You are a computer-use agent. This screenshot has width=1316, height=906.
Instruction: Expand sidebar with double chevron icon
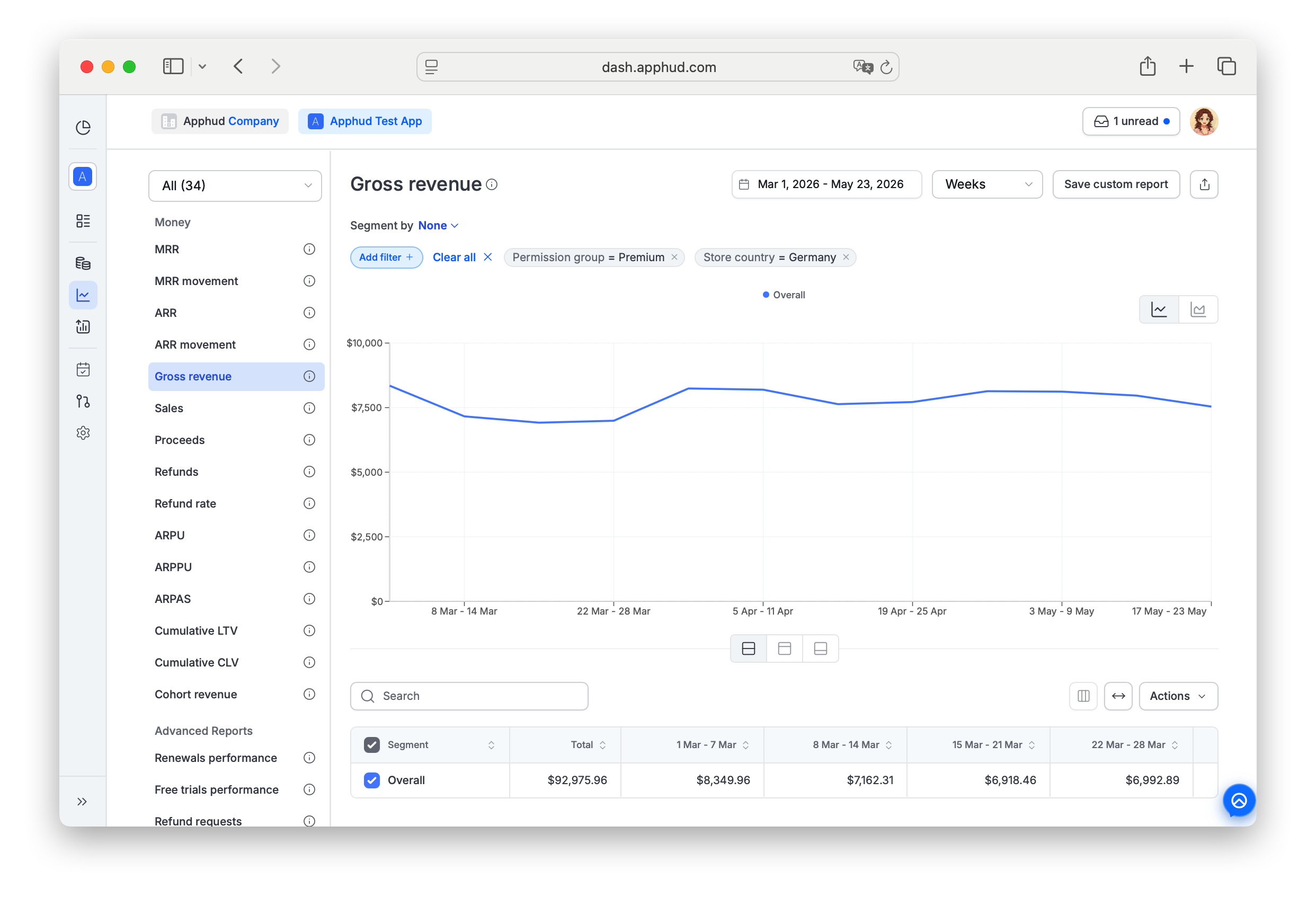[x=82, y=802]
